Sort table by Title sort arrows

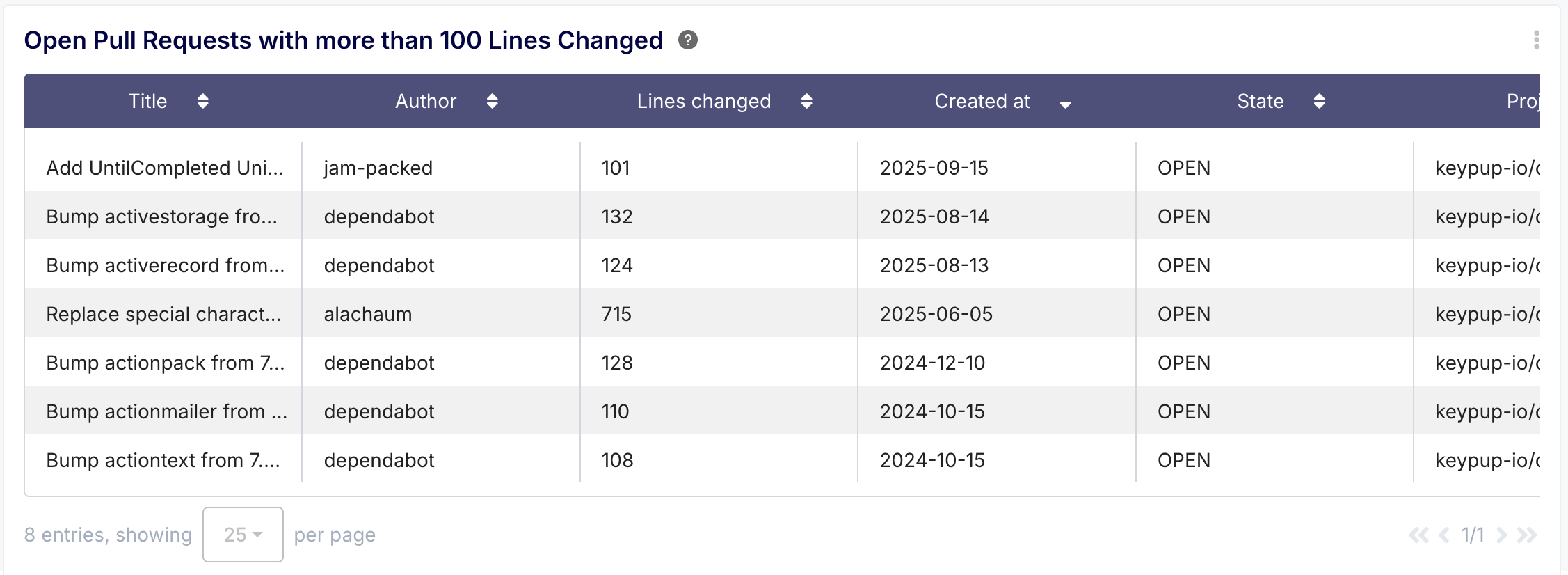coord(202,102)
